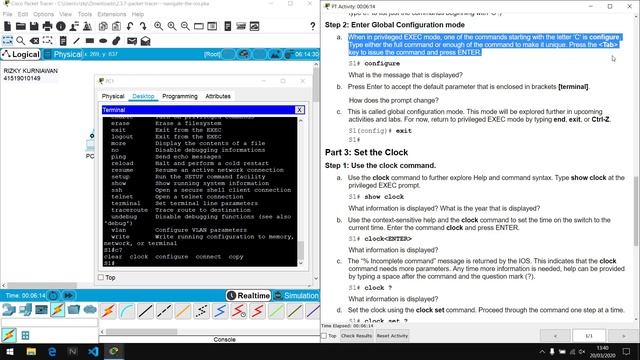Choose the Draw Line tool
Screen dimensions: 640x360
pyautogui.click(x=76, y=40)
